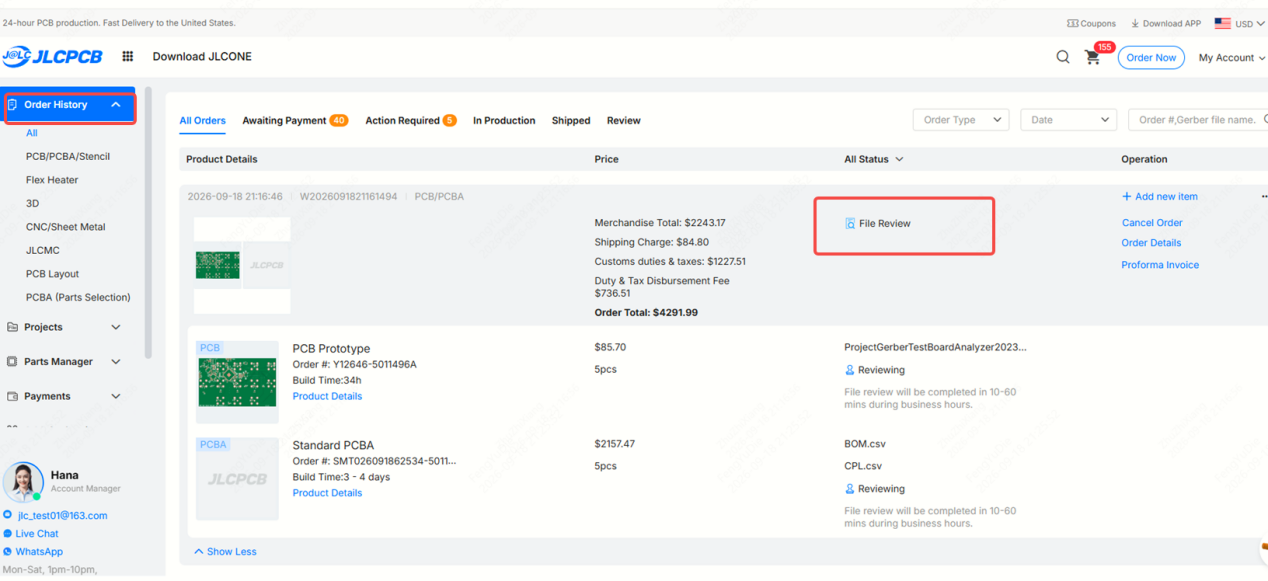Switch to the In Production tab

[x=504, y=121]
